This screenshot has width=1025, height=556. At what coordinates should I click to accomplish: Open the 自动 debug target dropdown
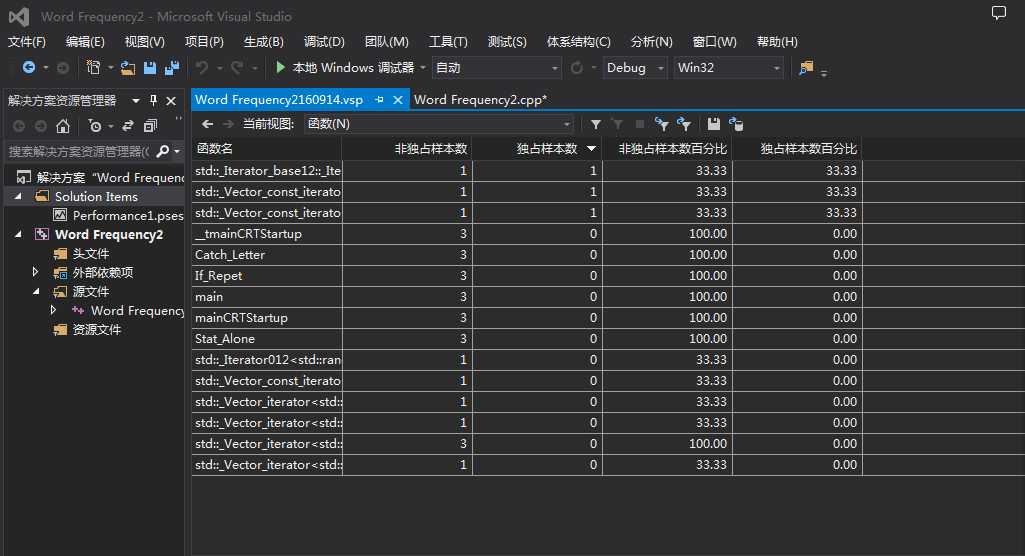coord(496,67)
